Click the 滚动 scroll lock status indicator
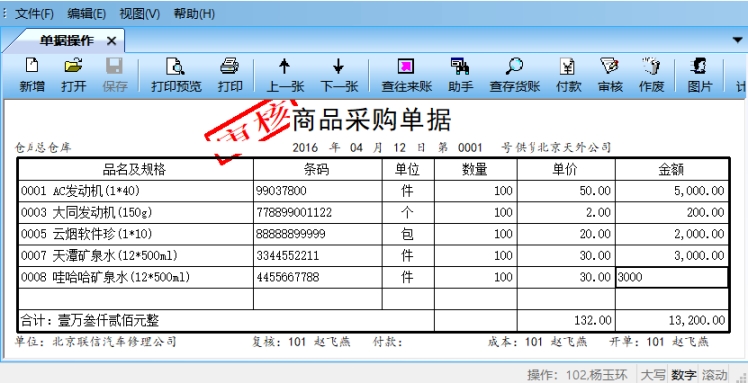Image resolution: width=748 pixels, height=384 pixels. (x=715, y=375)
